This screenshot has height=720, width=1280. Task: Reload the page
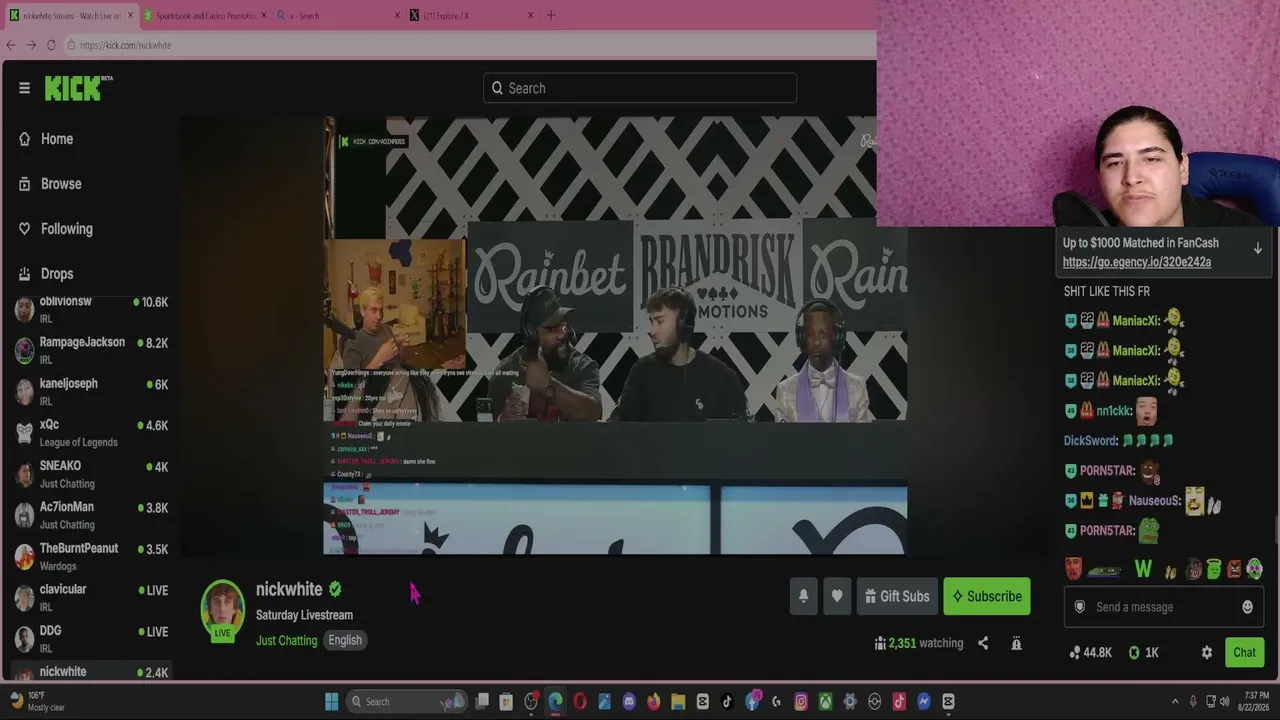point(51,45)
